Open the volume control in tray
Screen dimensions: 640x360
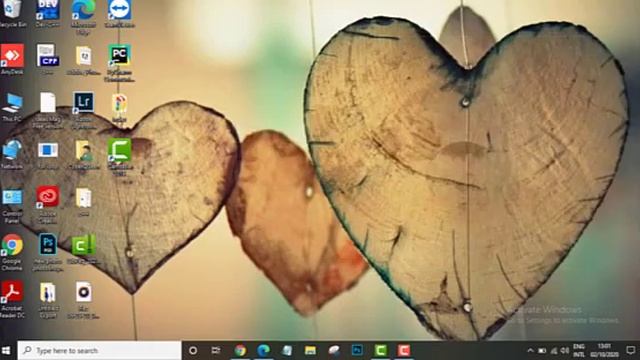click(x=565, y=350)
